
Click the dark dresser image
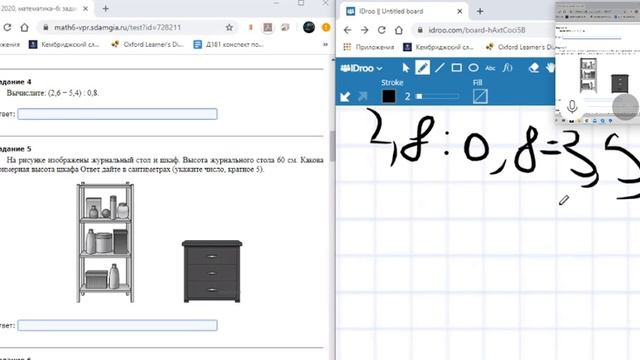(212, 271)
